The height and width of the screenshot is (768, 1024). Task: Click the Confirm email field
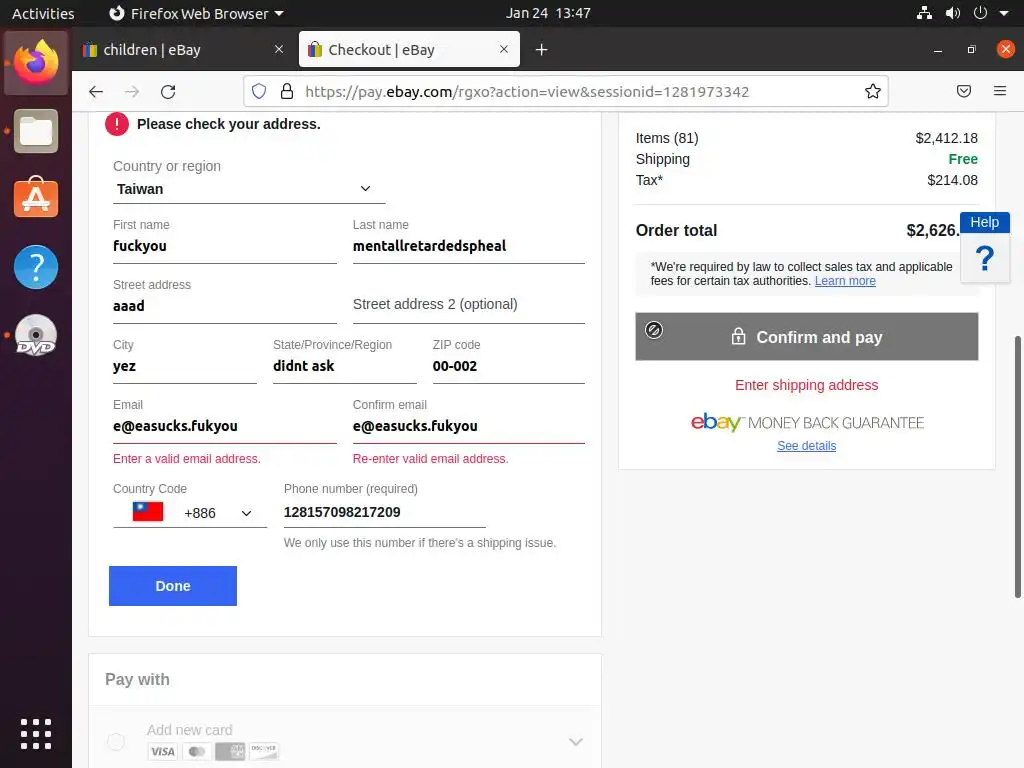tap(469, 426)
